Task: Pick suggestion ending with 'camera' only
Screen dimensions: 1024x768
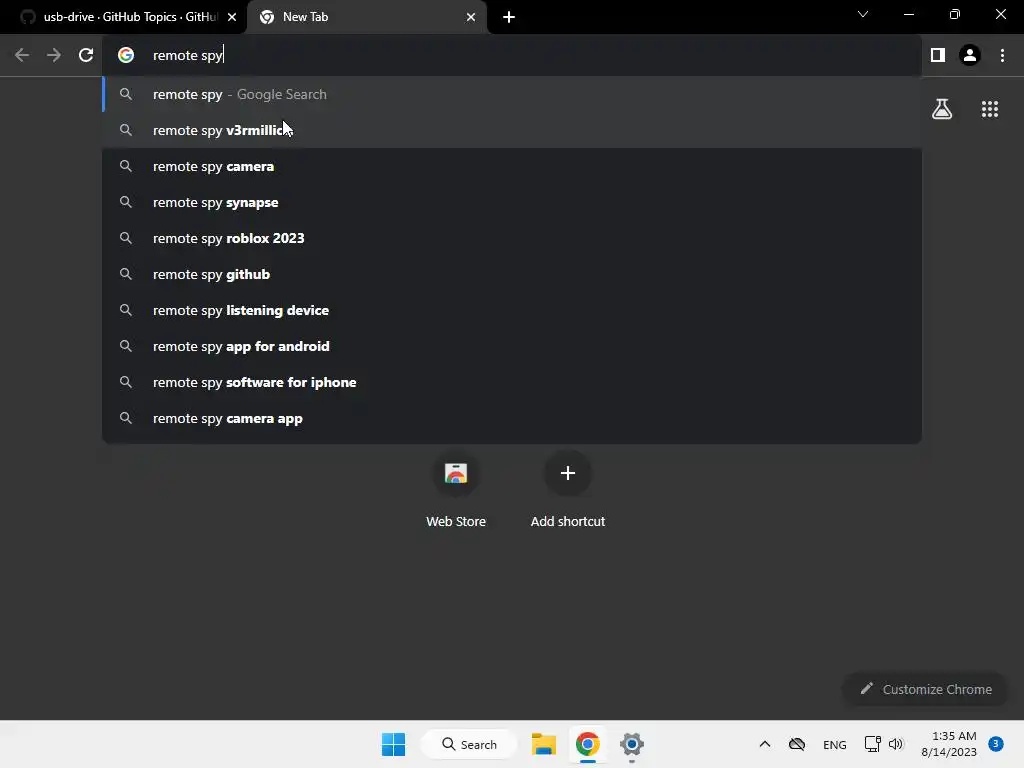Action: [x=512, y=166]
